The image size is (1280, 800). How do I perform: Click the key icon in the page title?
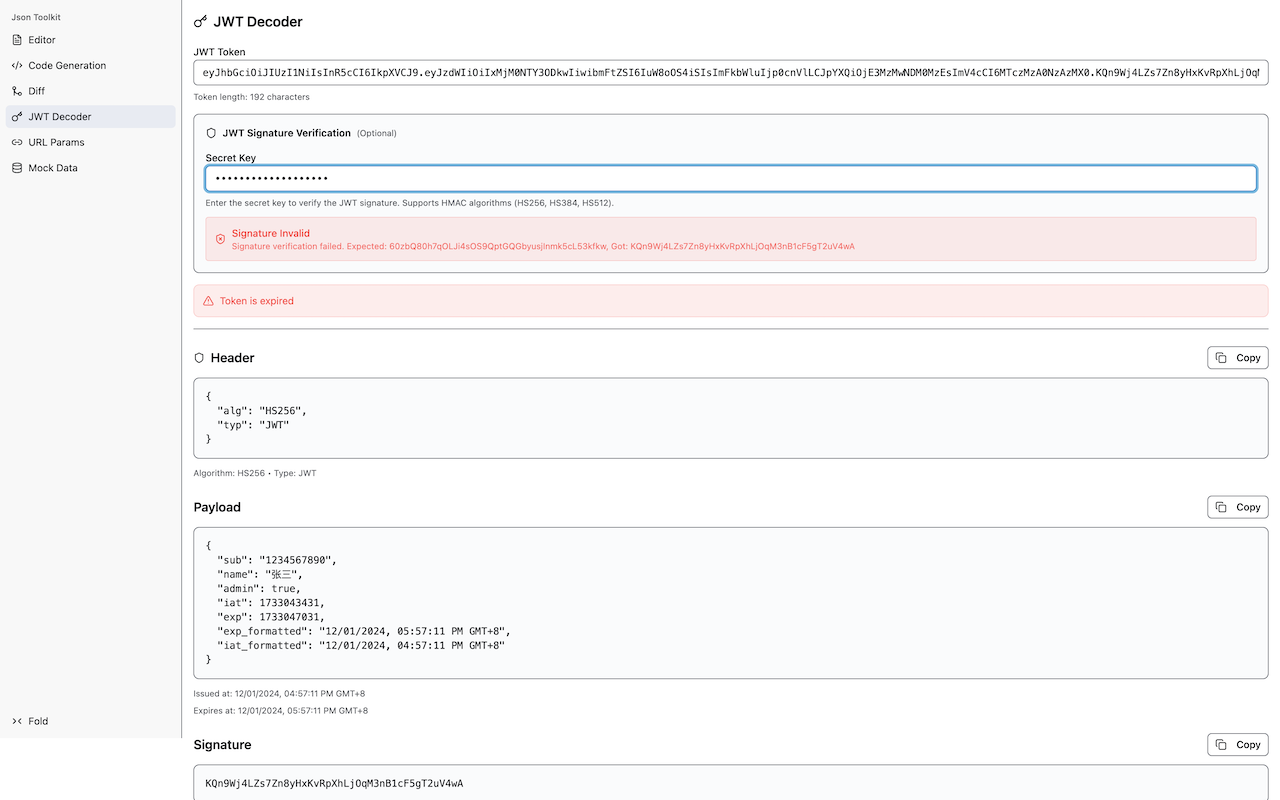pyautogui.click(x=199, y=20)
